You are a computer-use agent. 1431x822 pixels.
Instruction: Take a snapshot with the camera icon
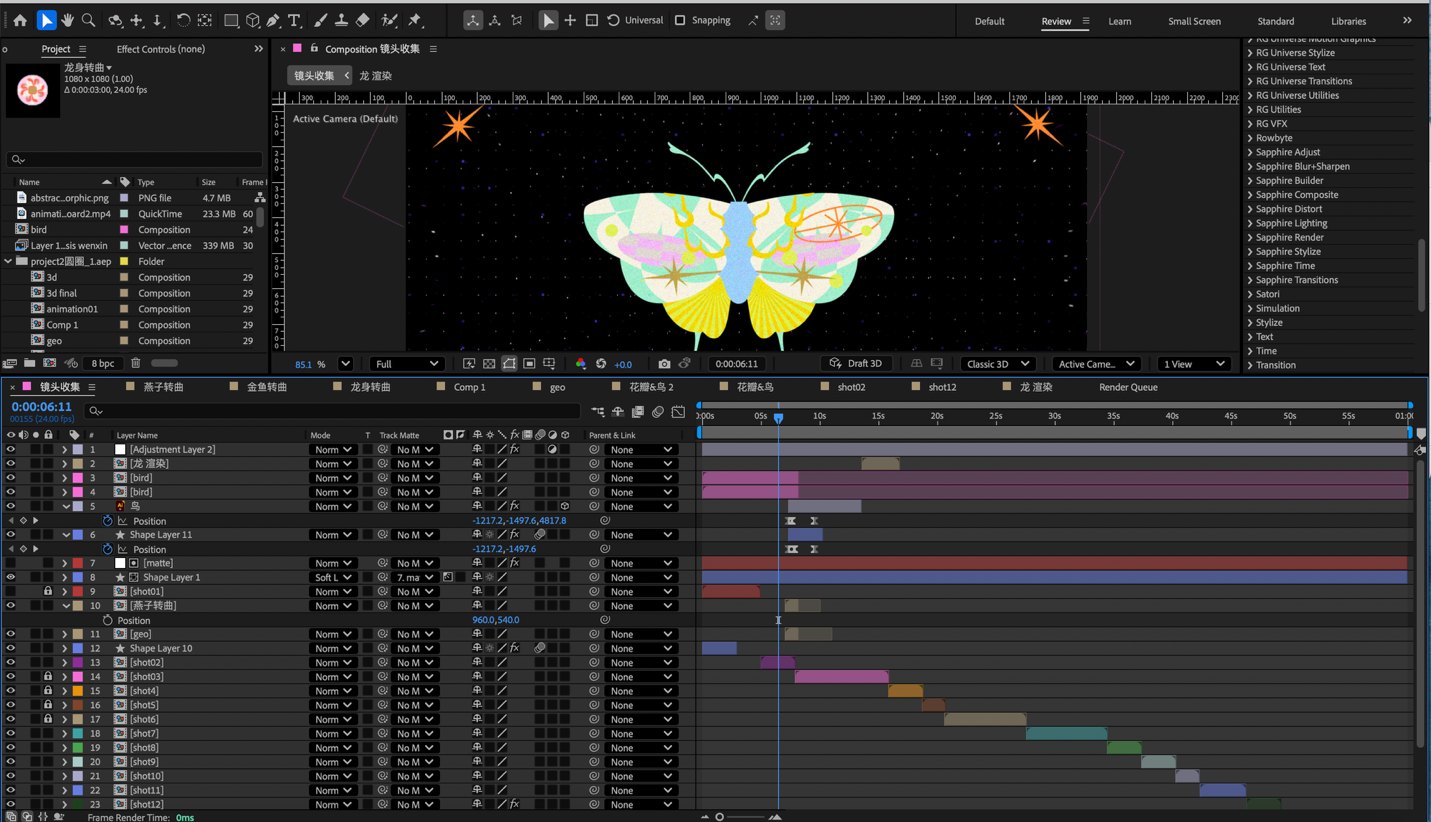coord(664,364)
